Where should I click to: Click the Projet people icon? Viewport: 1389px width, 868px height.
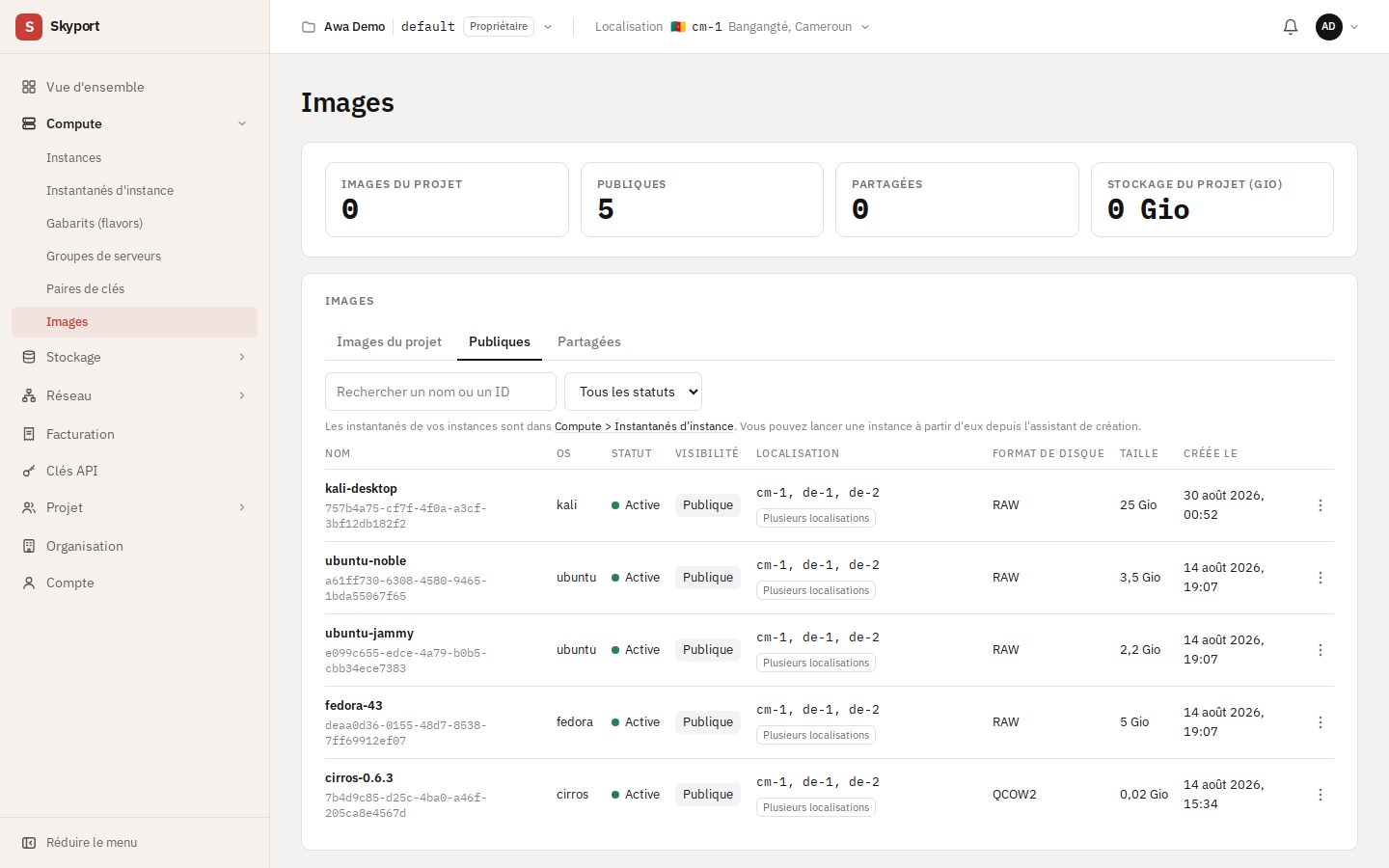coord(29,507)
